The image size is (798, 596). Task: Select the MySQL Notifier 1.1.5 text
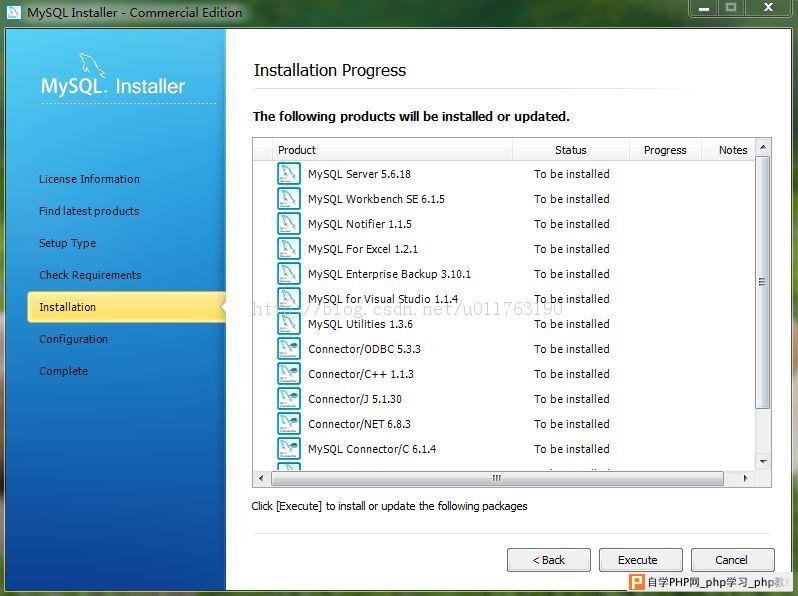pos(360,224)
